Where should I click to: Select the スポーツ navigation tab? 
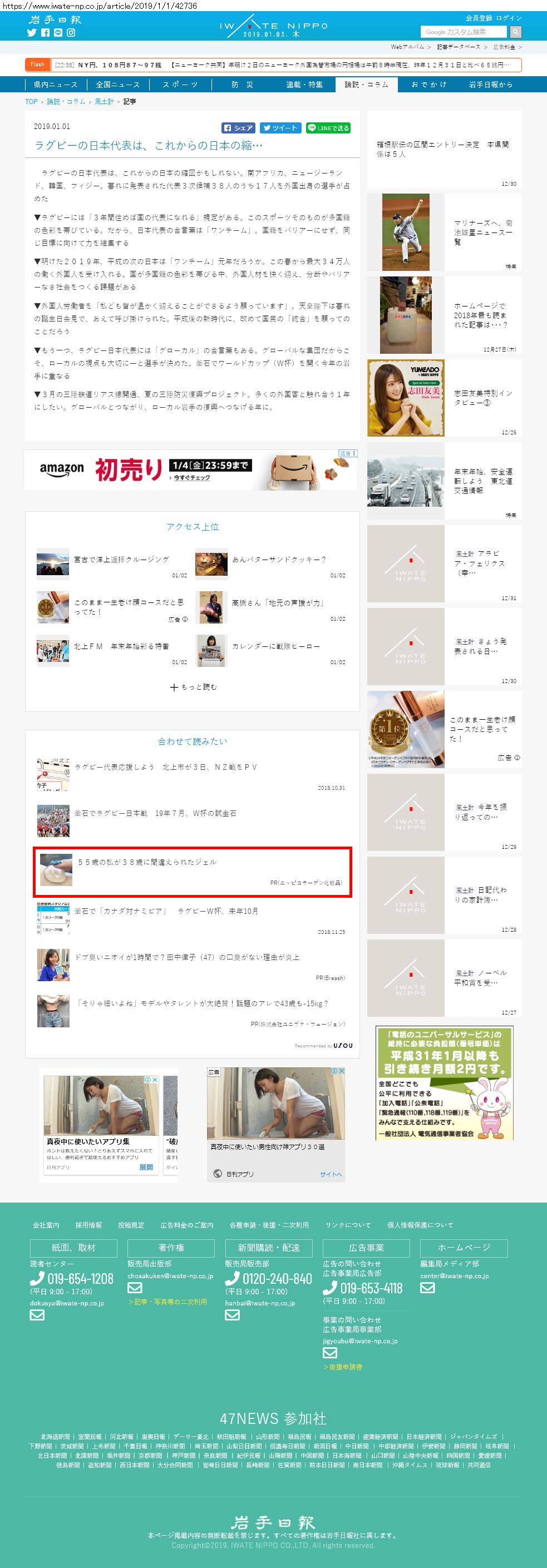[x=180, y=85]
